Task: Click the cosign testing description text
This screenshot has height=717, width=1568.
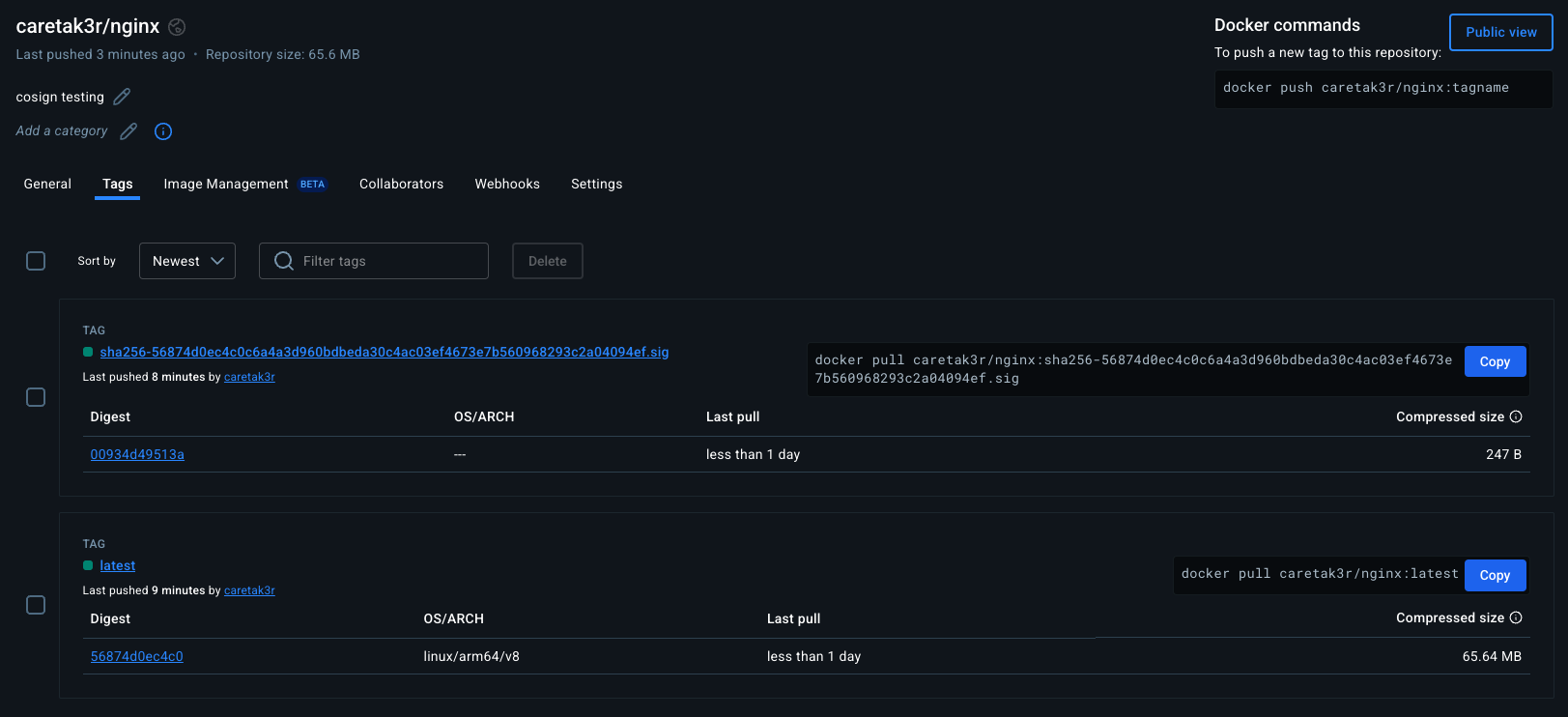Action: tap(60, 97)
